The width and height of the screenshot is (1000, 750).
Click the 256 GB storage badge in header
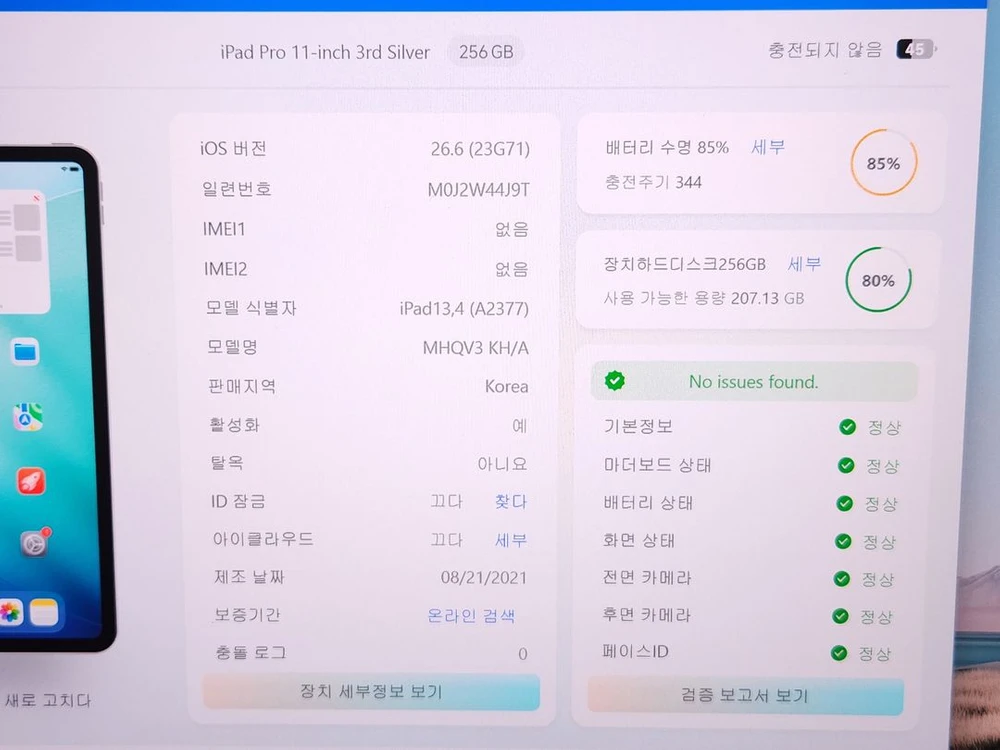pyautogui.click(x=486, y=52)
